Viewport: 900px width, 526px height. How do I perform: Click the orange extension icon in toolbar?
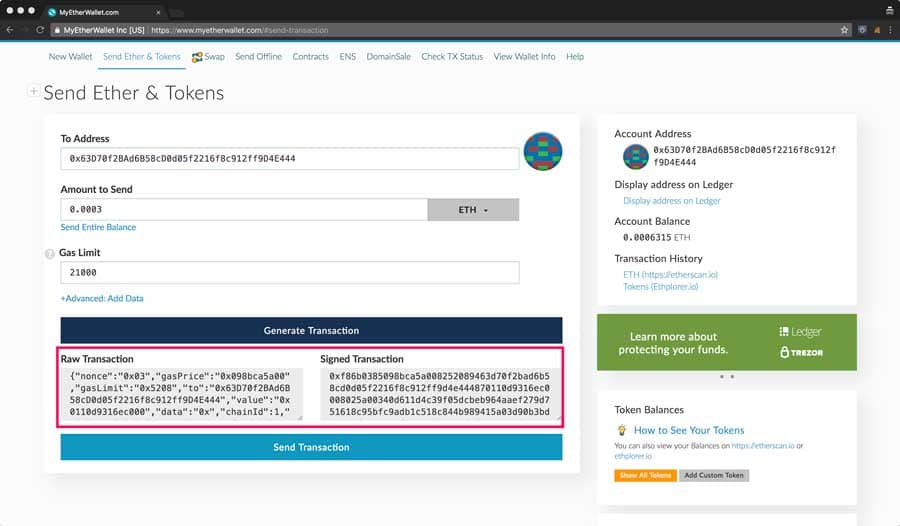pyautogui.click(x=876, y=30)
